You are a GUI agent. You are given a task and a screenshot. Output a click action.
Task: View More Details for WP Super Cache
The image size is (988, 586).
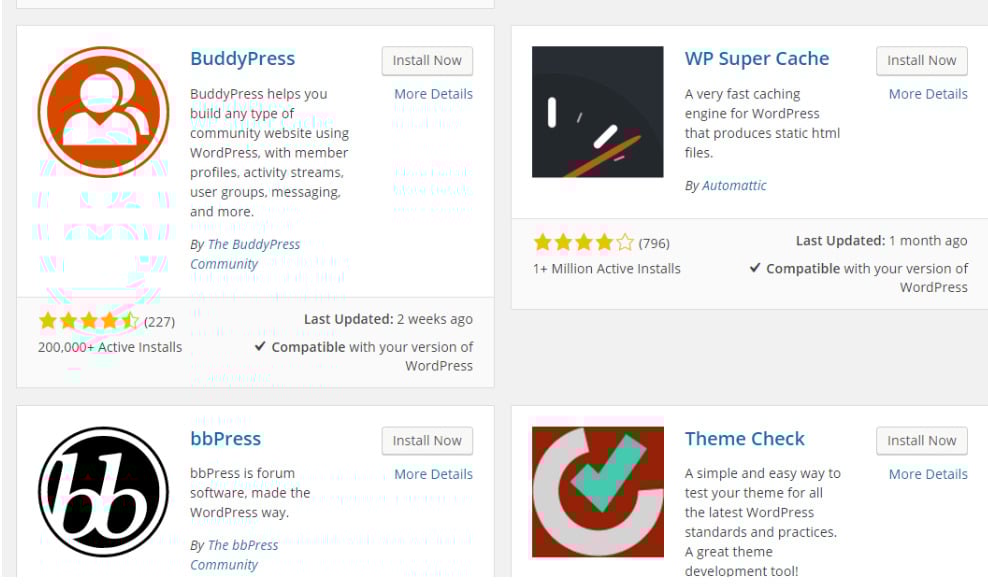pos(927,94)
